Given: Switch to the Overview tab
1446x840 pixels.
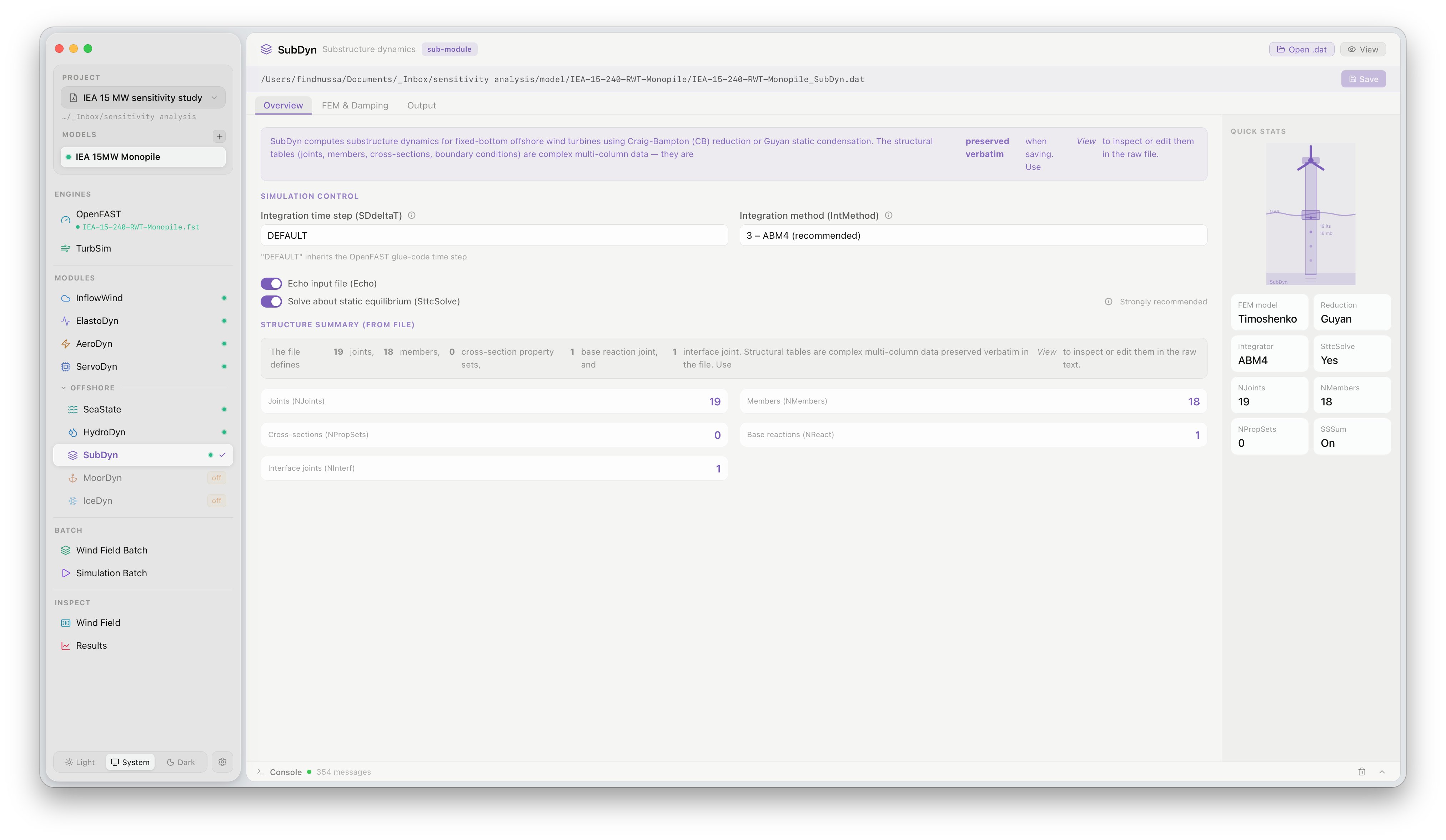Looking at the screenshot, I should 283,106.
